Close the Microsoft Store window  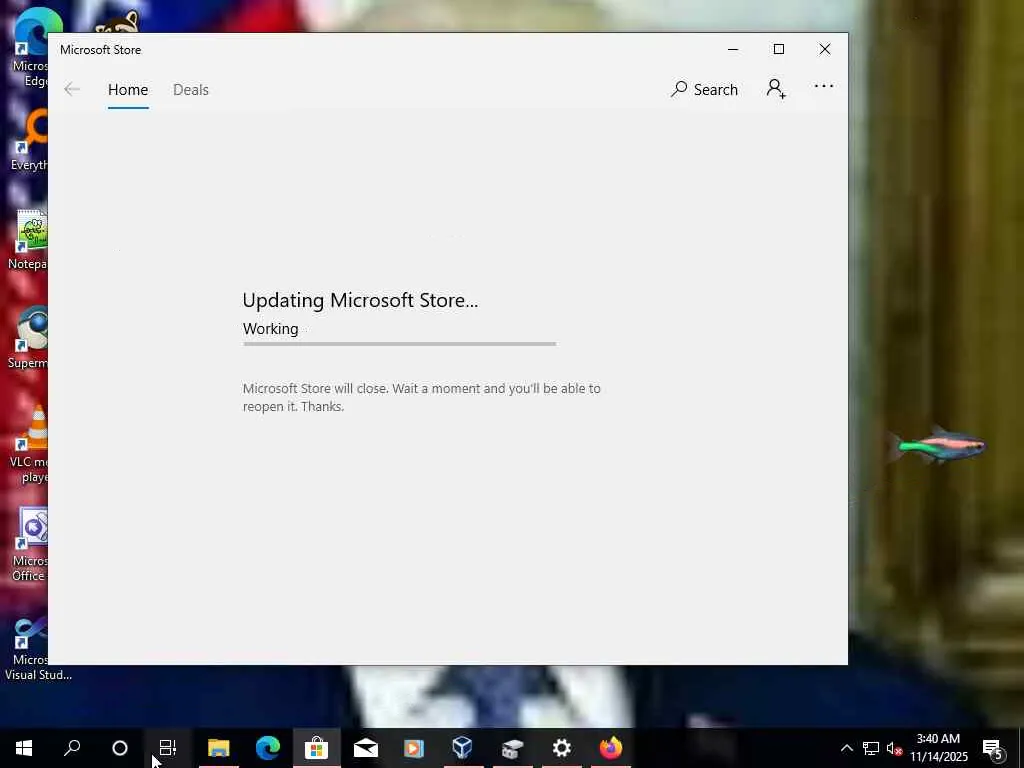pos(825,50)
